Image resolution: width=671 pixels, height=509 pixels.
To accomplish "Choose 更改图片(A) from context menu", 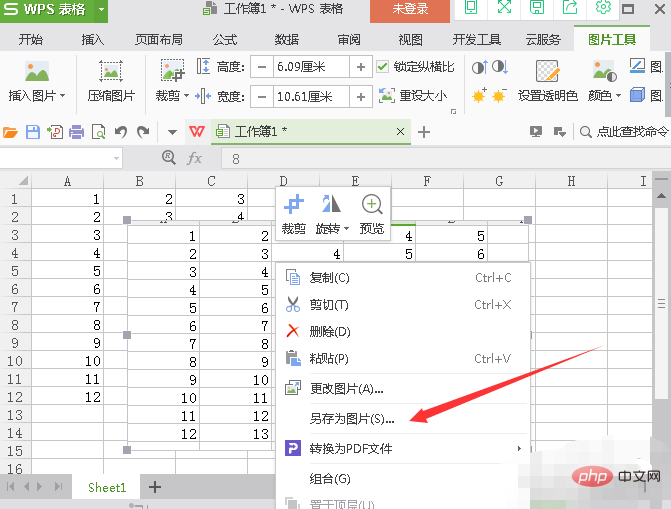I will (403, 389).
